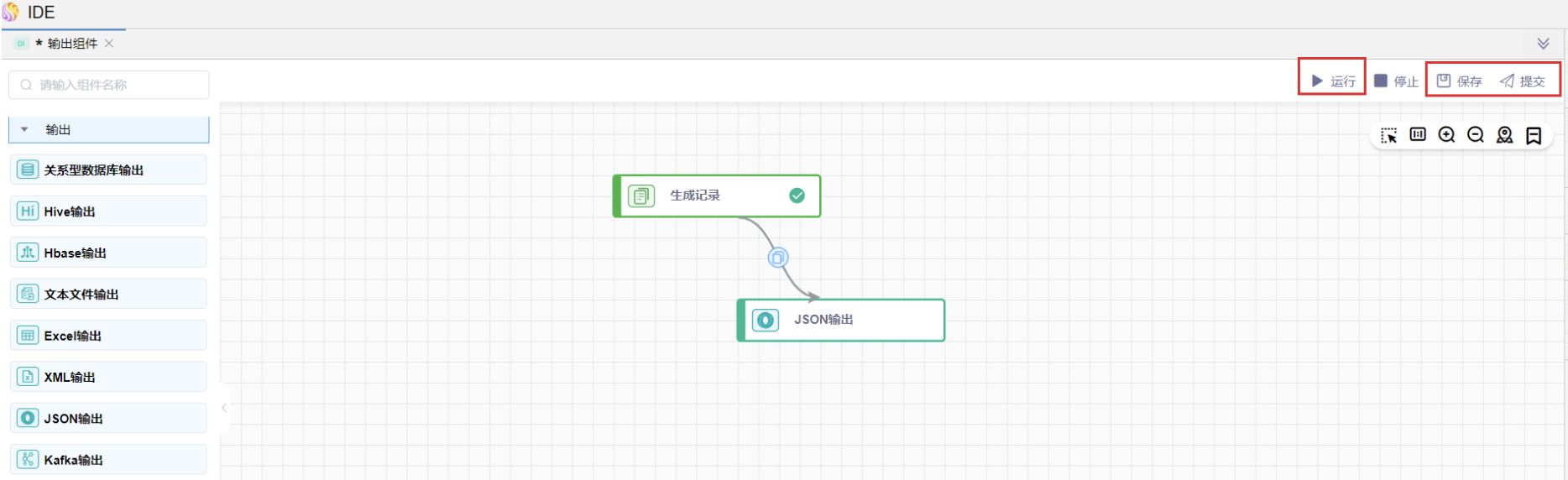The height and width of the screenshot is (480, 1568).
Task: Save the workflow with 保存
Action: (x=1460, y=81)
